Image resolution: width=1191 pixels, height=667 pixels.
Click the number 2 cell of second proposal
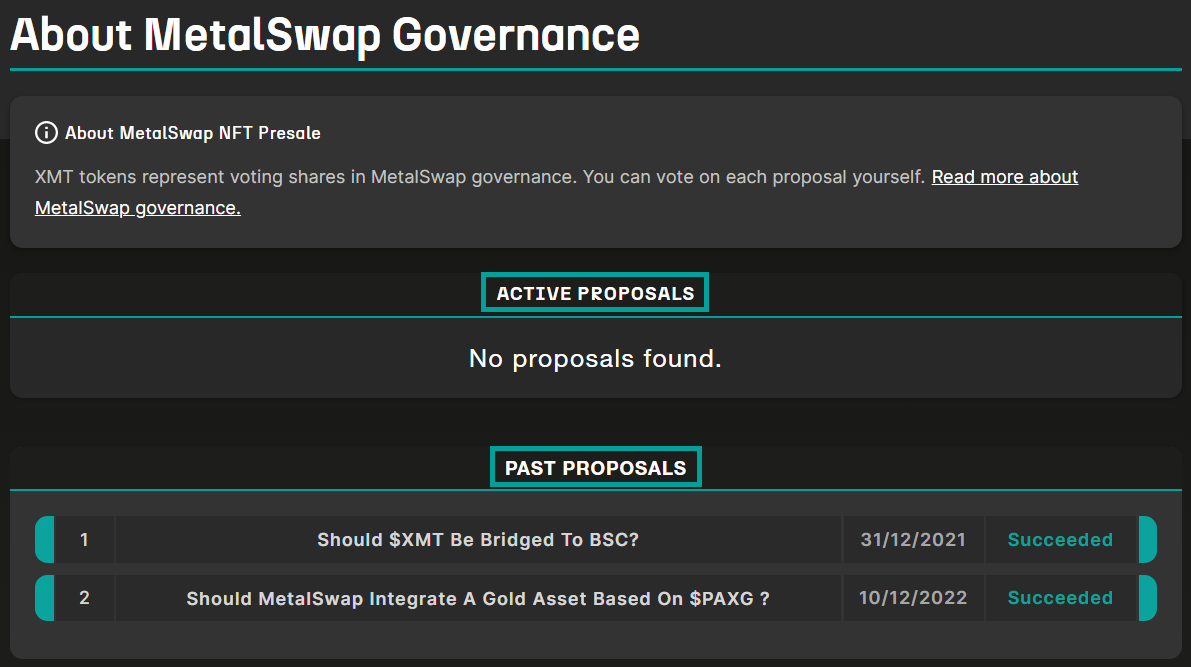tap(84, 598)
